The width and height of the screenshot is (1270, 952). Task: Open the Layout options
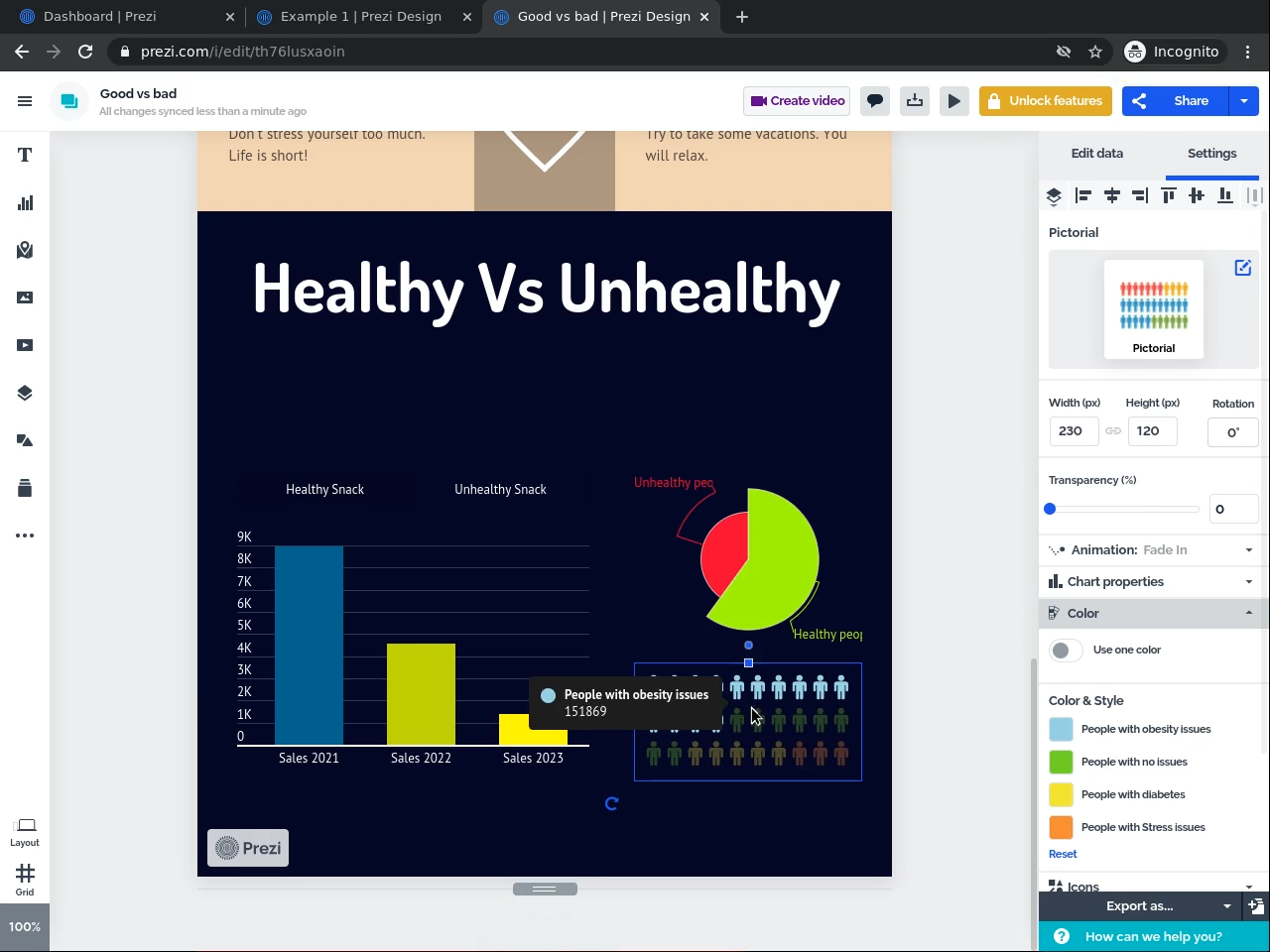tap(25, 832)
